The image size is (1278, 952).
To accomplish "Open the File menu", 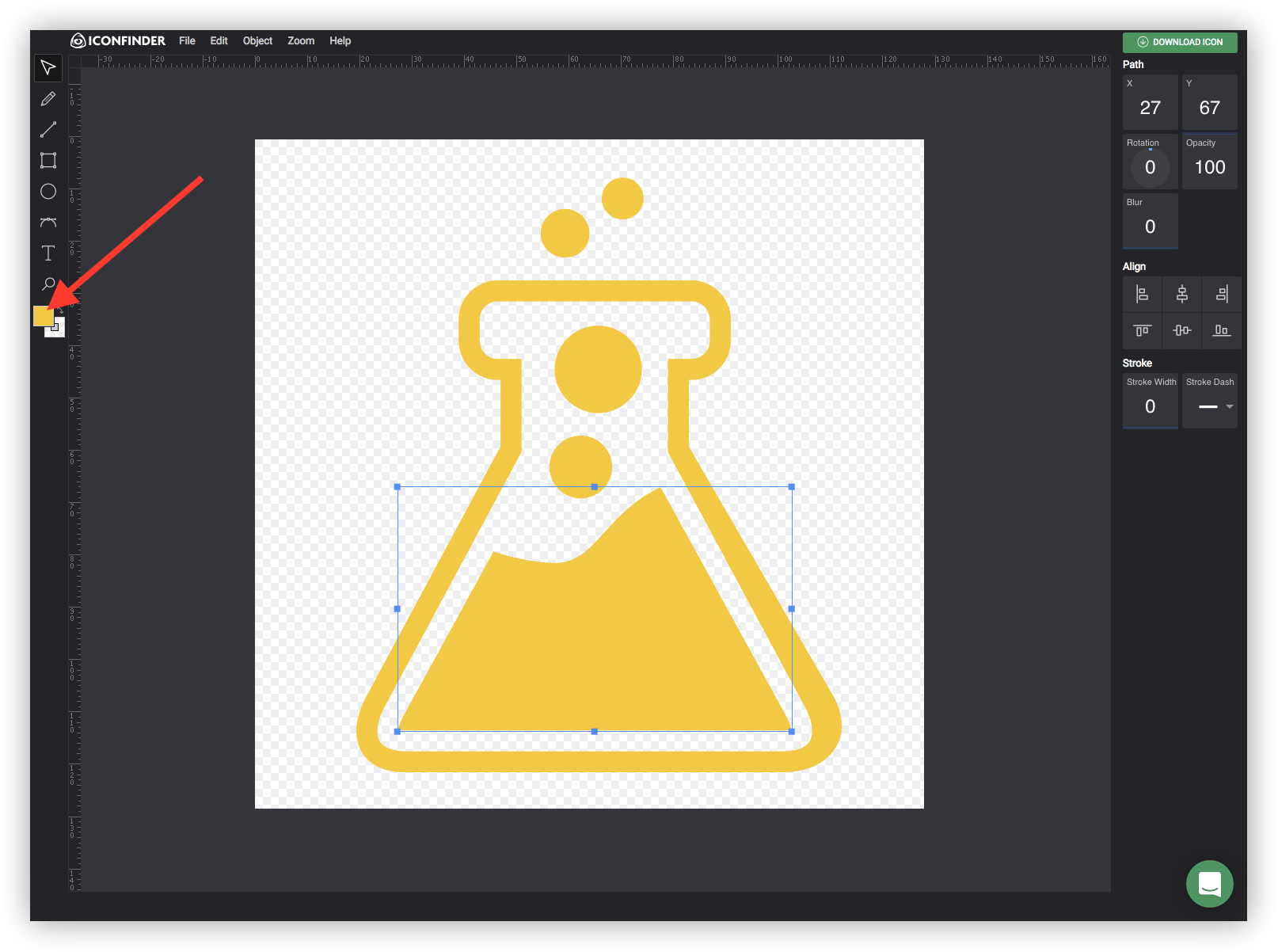I will click(187, 40).
